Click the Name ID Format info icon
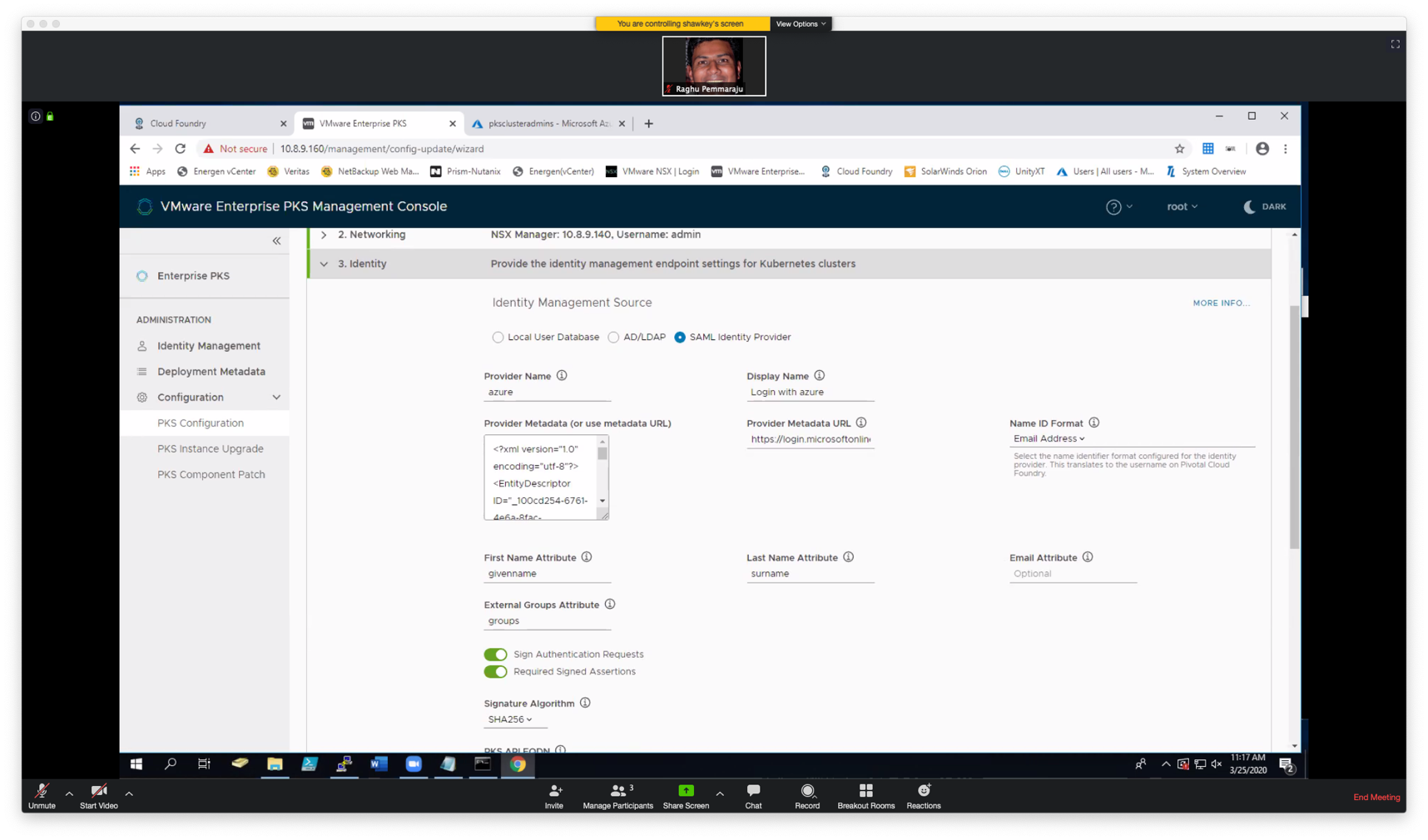The image size is (1428, 840). [1093, 422]
